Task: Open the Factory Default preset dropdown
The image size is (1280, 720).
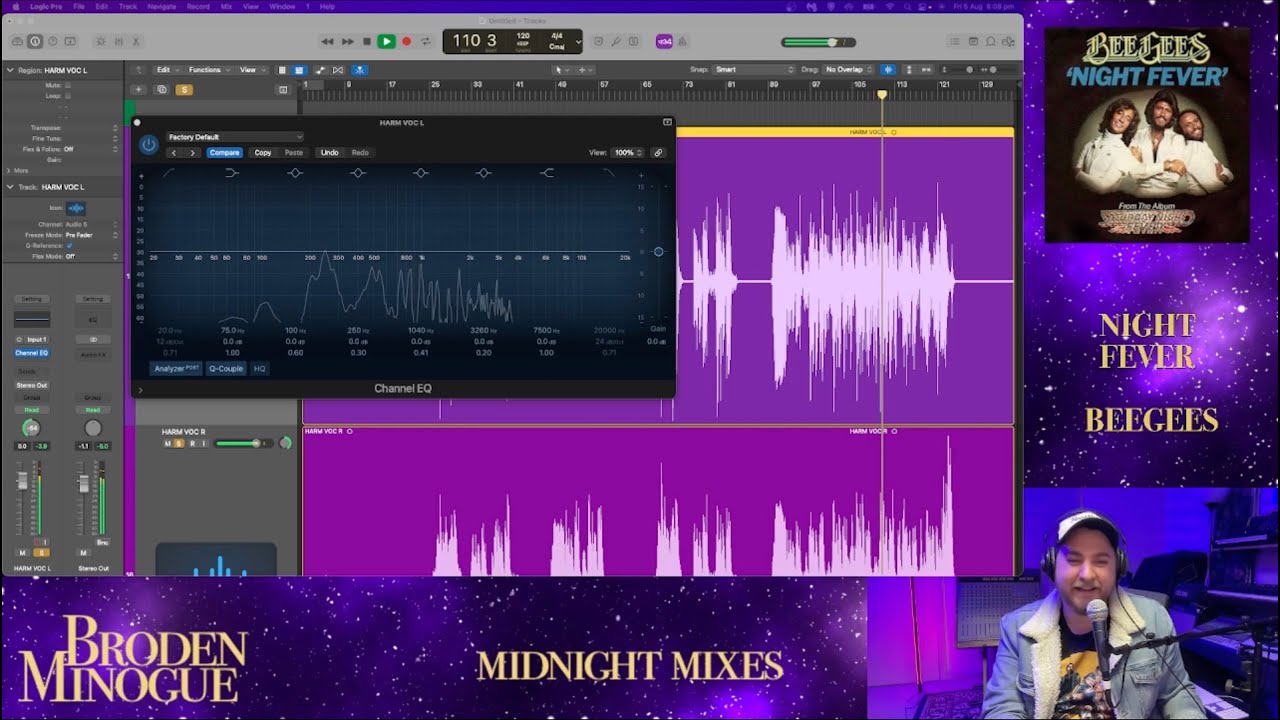Action: pos(235,137)
